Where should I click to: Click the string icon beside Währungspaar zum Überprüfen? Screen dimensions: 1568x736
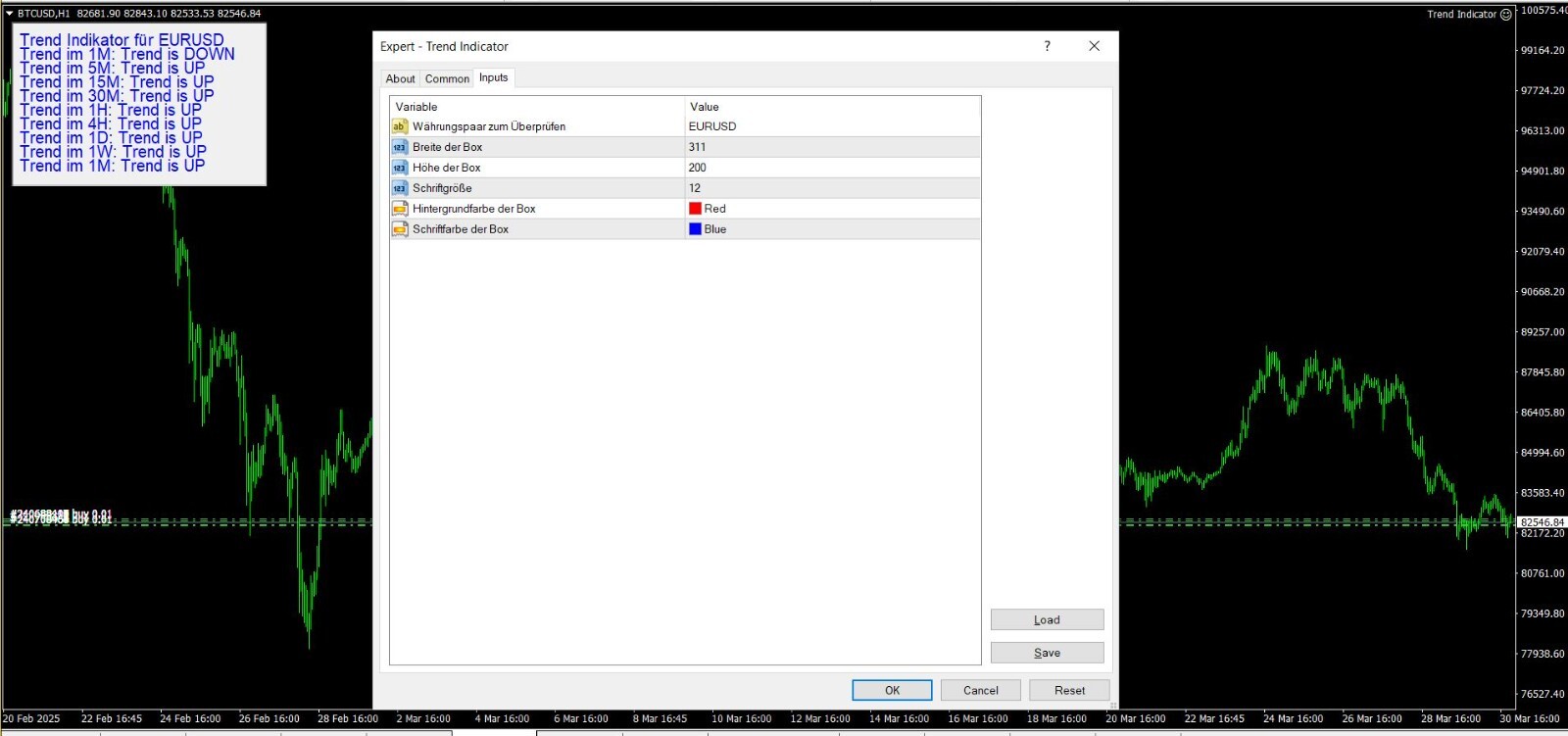pos(399,126)
